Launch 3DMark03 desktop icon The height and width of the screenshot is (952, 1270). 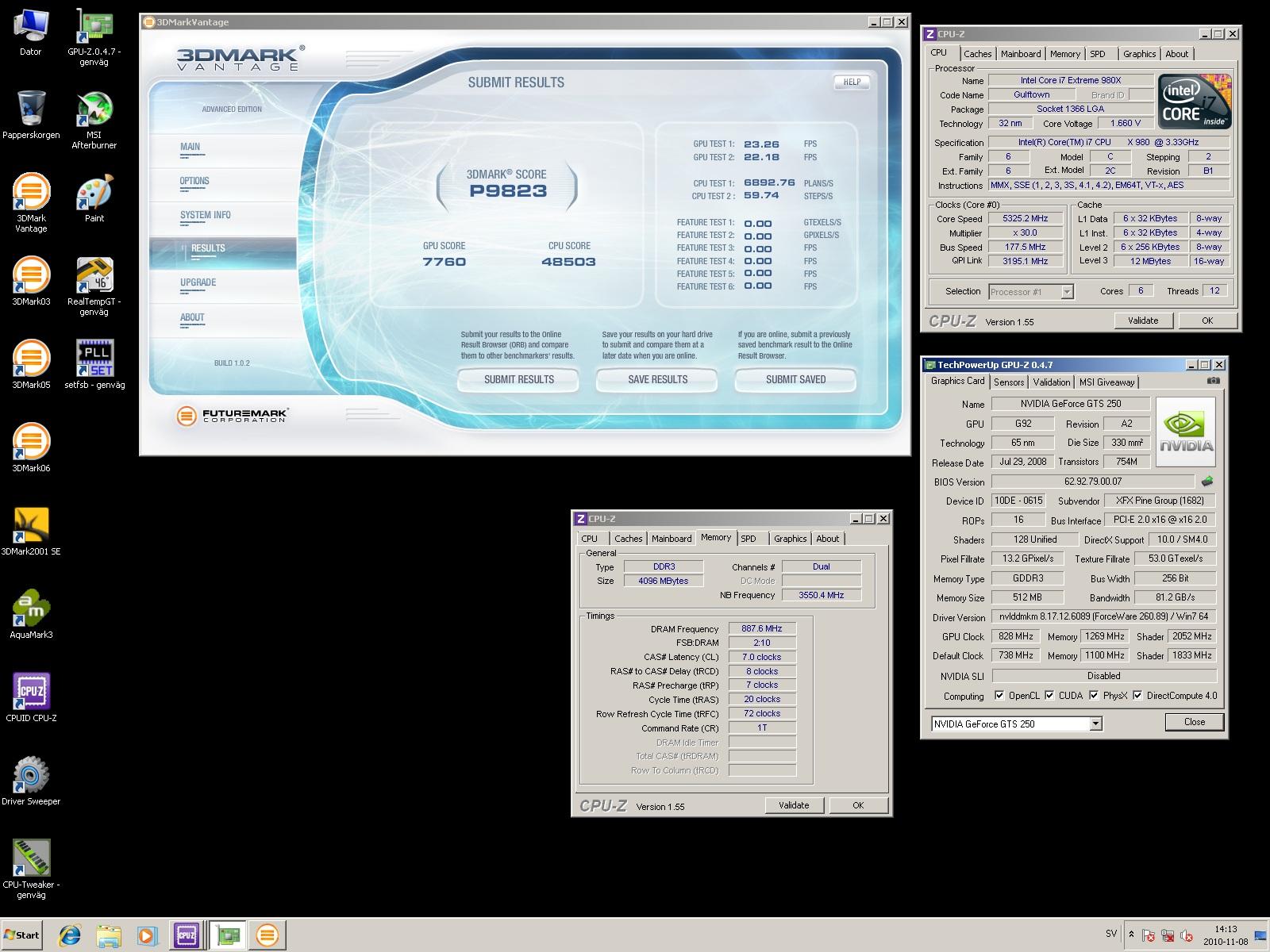coord(31,282)
